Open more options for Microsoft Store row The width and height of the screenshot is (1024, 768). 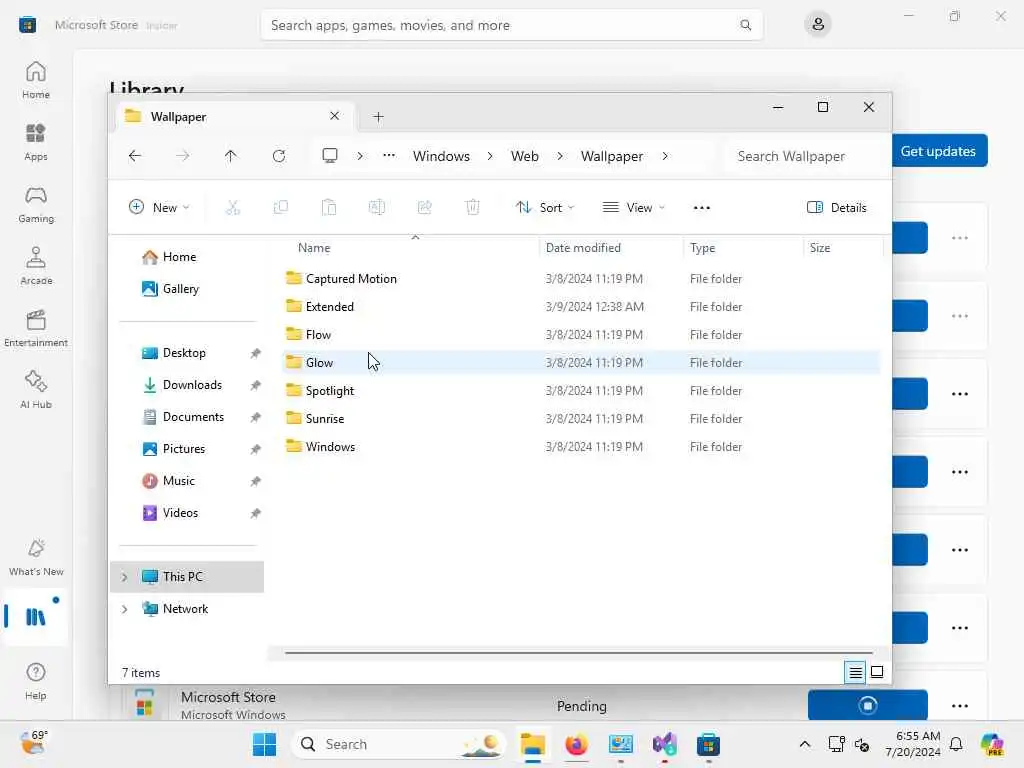click(960, 705)
